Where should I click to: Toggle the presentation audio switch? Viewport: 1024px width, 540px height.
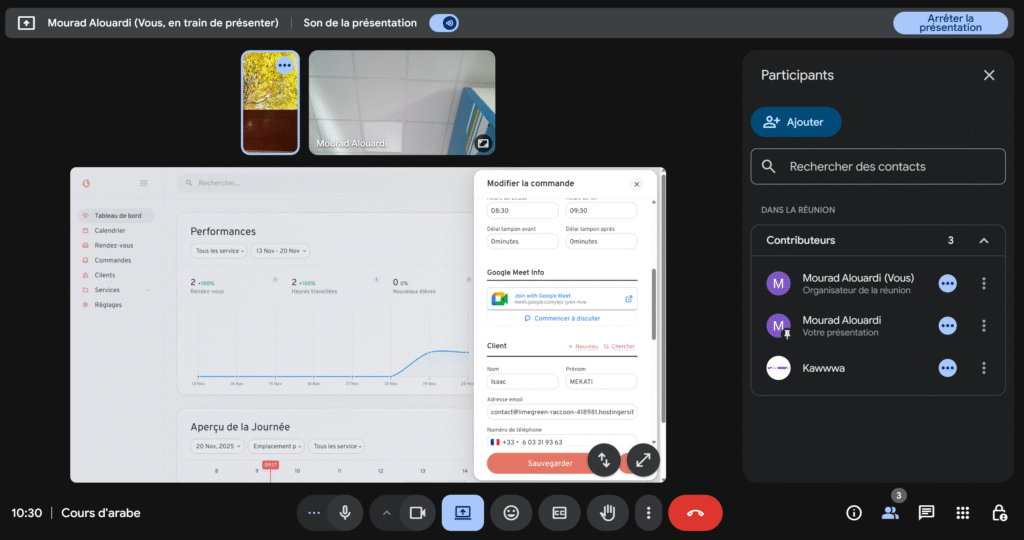click(443, 23)
